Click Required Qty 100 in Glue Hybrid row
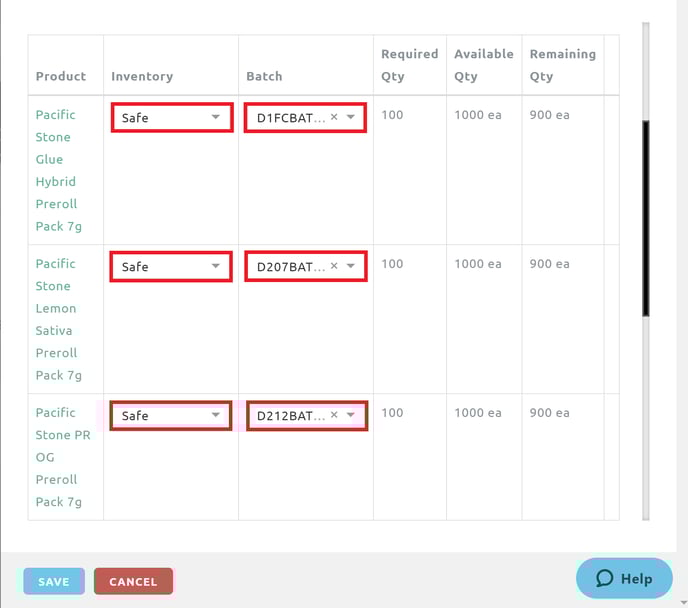The image size is (688, 608). click(392, 115)
